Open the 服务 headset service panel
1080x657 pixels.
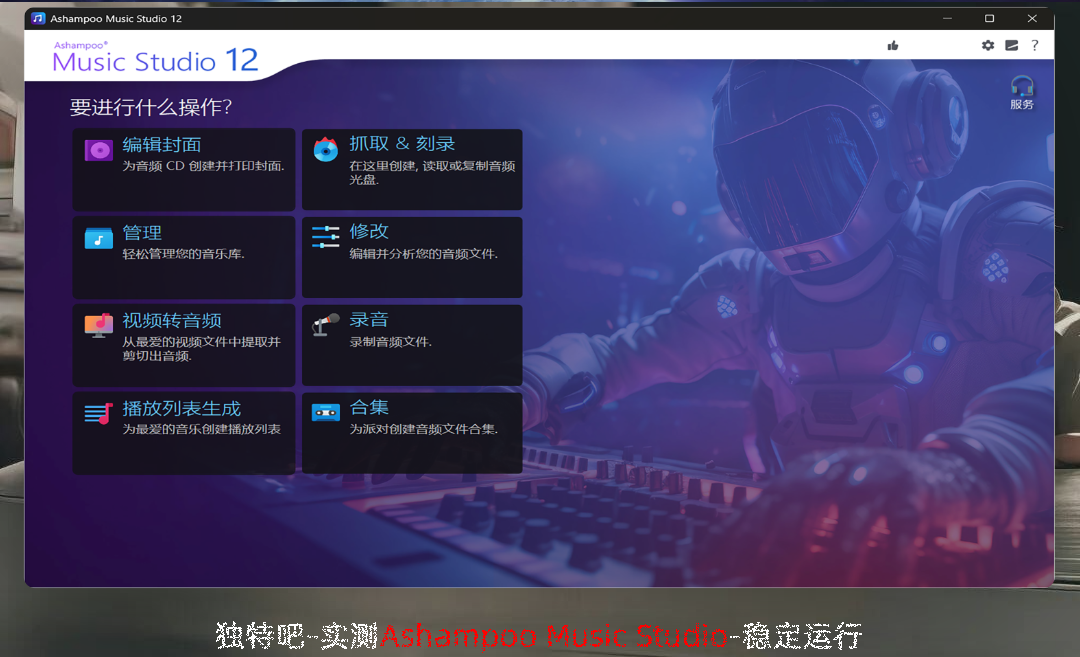click(x=1021, y=92)
